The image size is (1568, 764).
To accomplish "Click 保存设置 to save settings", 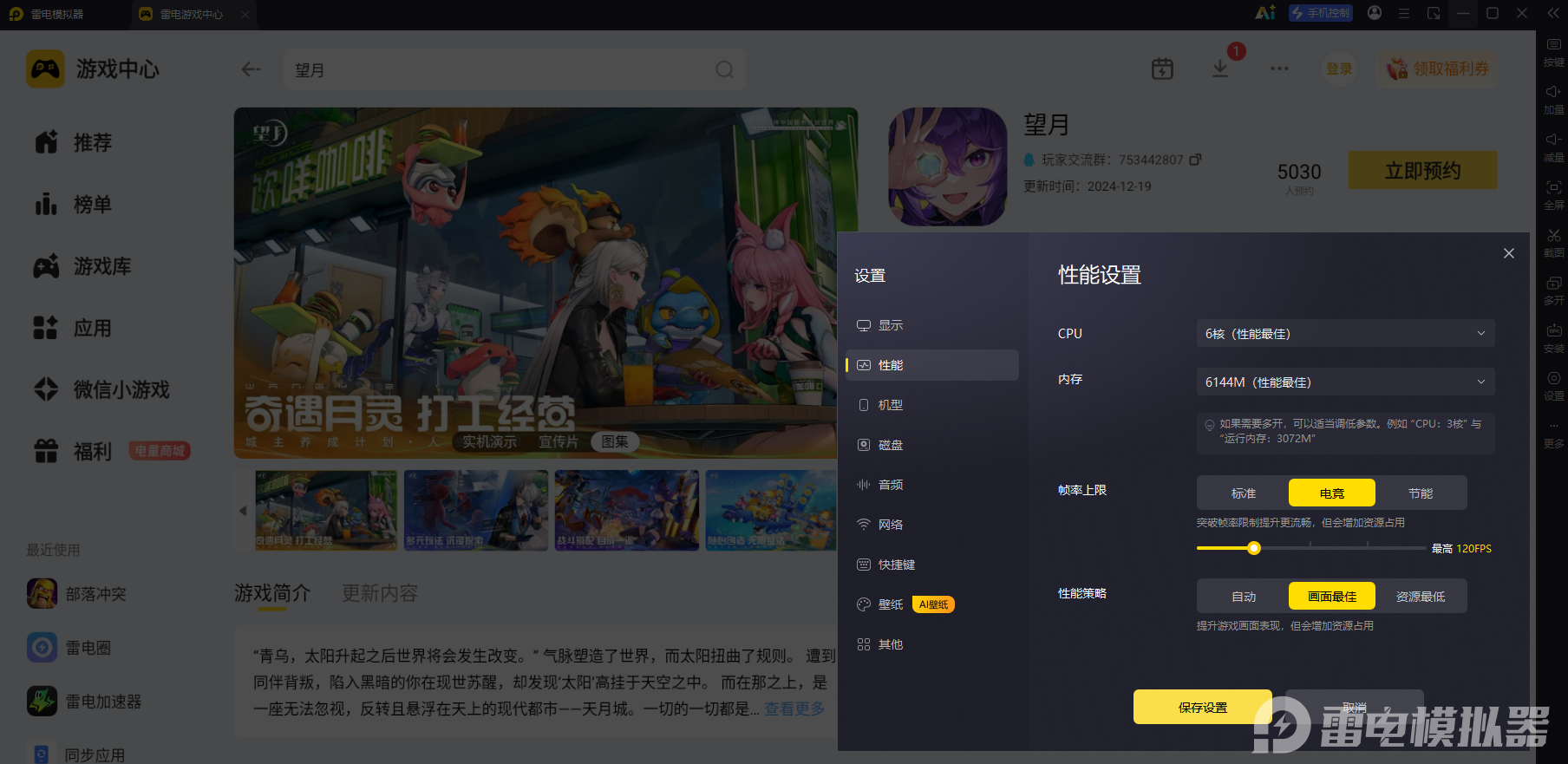I will (1203, 708).
